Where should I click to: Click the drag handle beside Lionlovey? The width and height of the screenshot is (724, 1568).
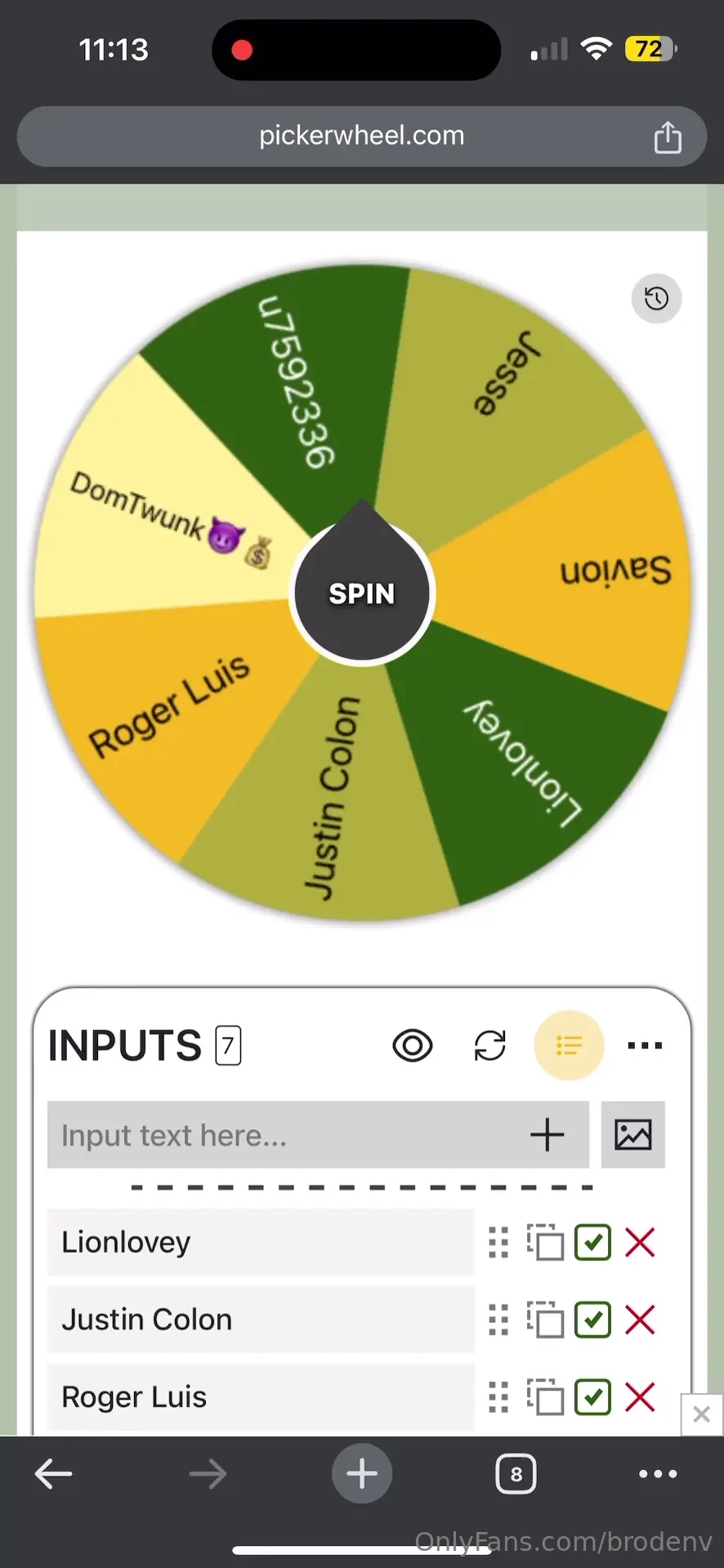(x=498, y=1242)
